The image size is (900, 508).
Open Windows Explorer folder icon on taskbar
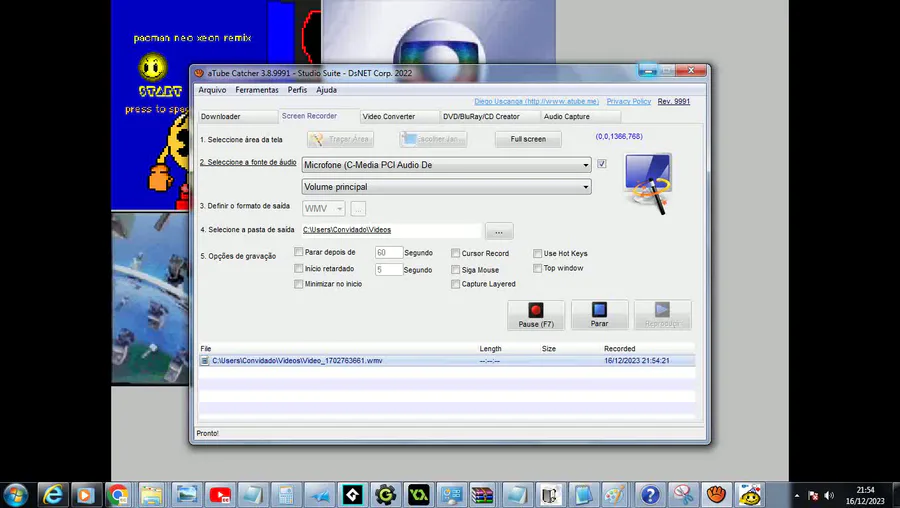click(x=152, y=495)
